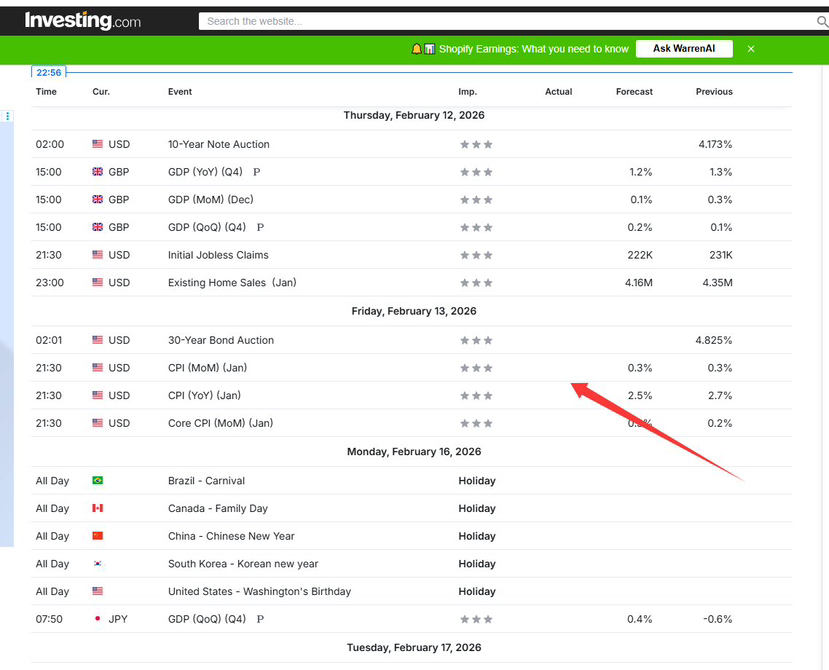Open the three-dot menu on left edge
Viewport: 829px width, 670px height.
8,116
